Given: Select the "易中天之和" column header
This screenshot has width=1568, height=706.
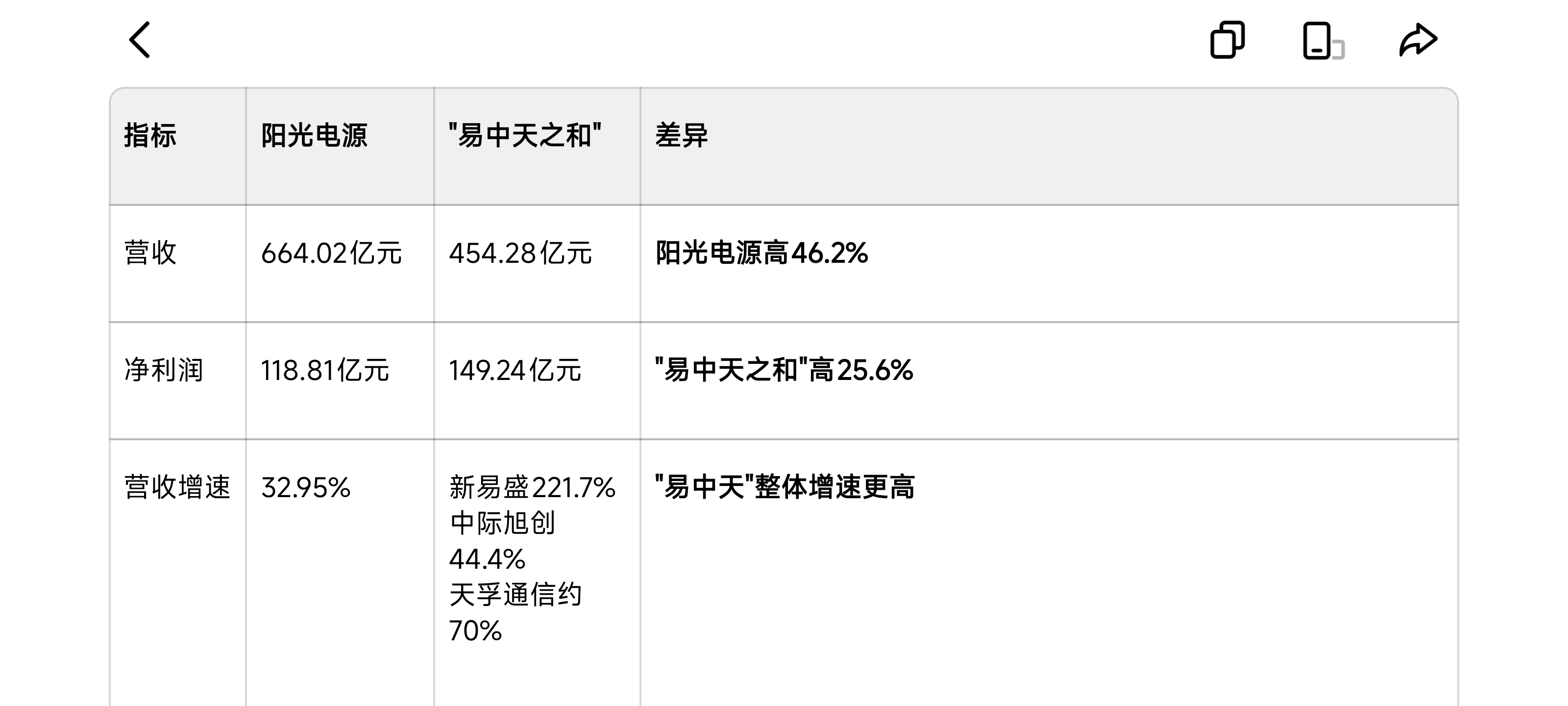Looking at the screenshot, I should click(525, 135).
